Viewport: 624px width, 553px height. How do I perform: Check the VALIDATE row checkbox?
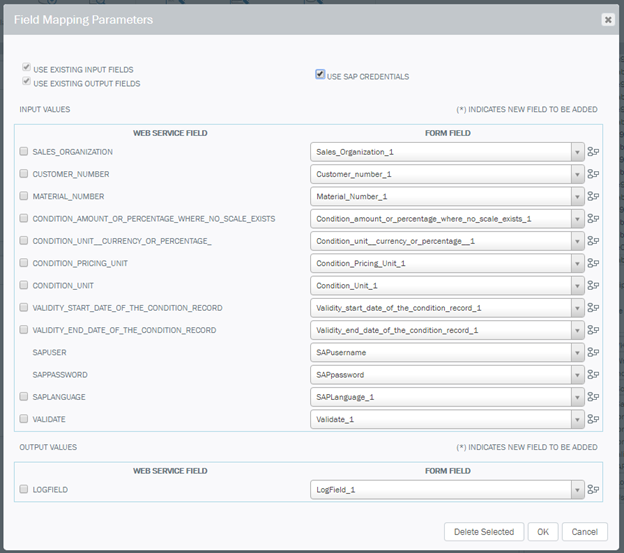[x=24, y=419]
